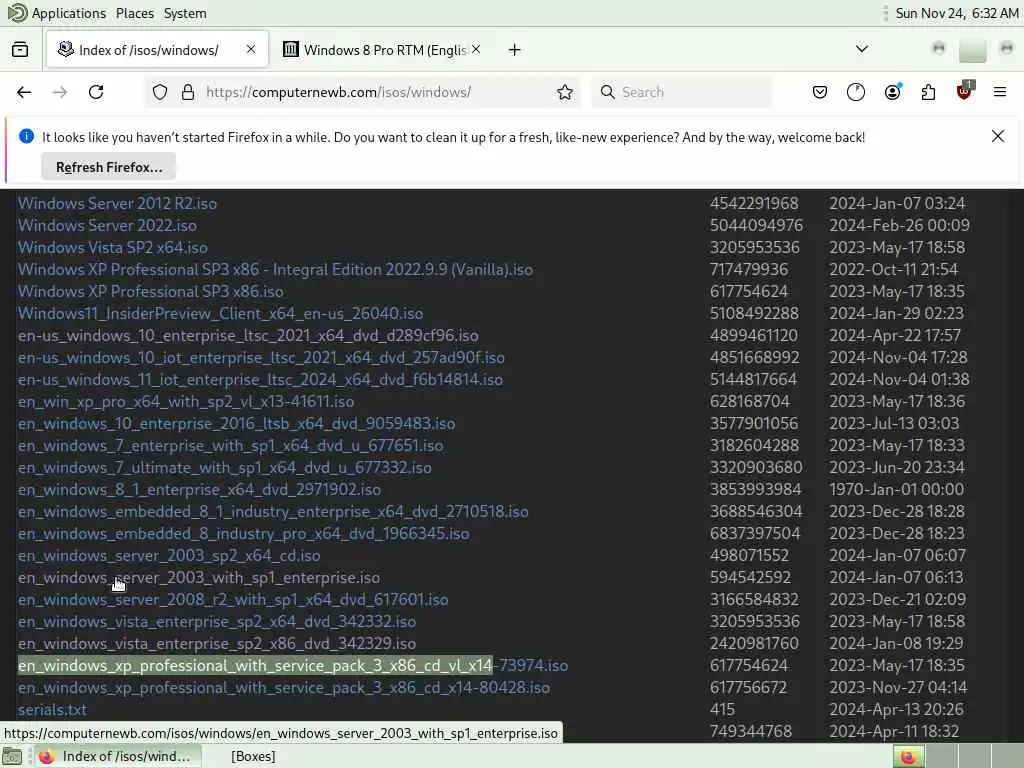Click the show desktop icon in bottom panel
Screen dimensions: 1024x768
[12, 756]
